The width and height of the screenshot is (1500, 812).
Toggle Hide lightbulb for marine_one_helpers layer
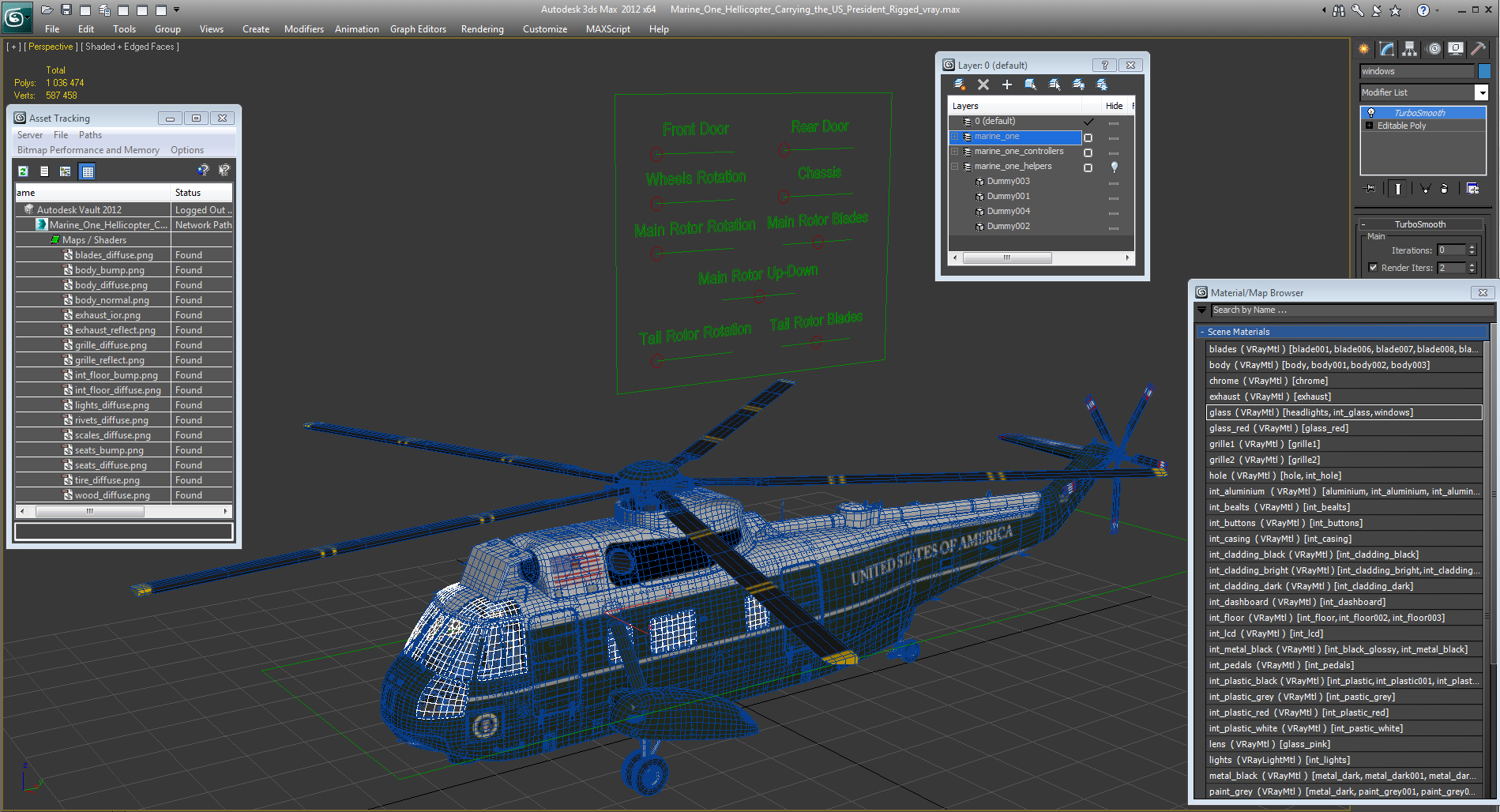tap(1114, 167)
